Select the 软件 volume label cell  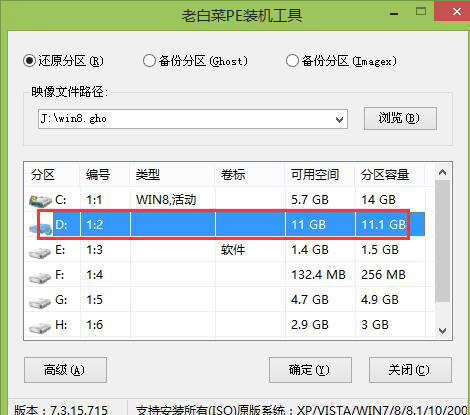point(233,250)
